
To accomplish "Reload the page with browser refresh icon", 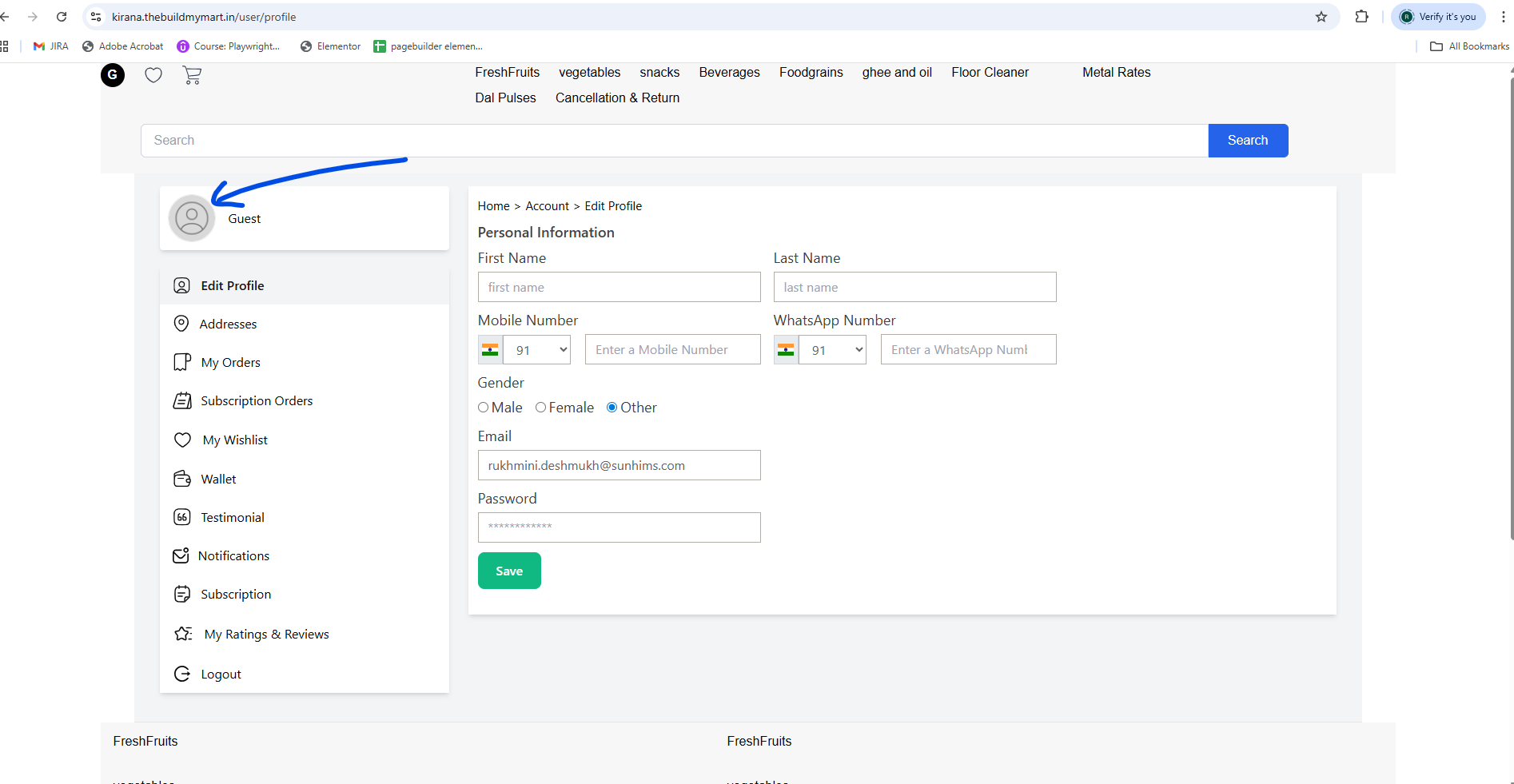I will [62, 17].
